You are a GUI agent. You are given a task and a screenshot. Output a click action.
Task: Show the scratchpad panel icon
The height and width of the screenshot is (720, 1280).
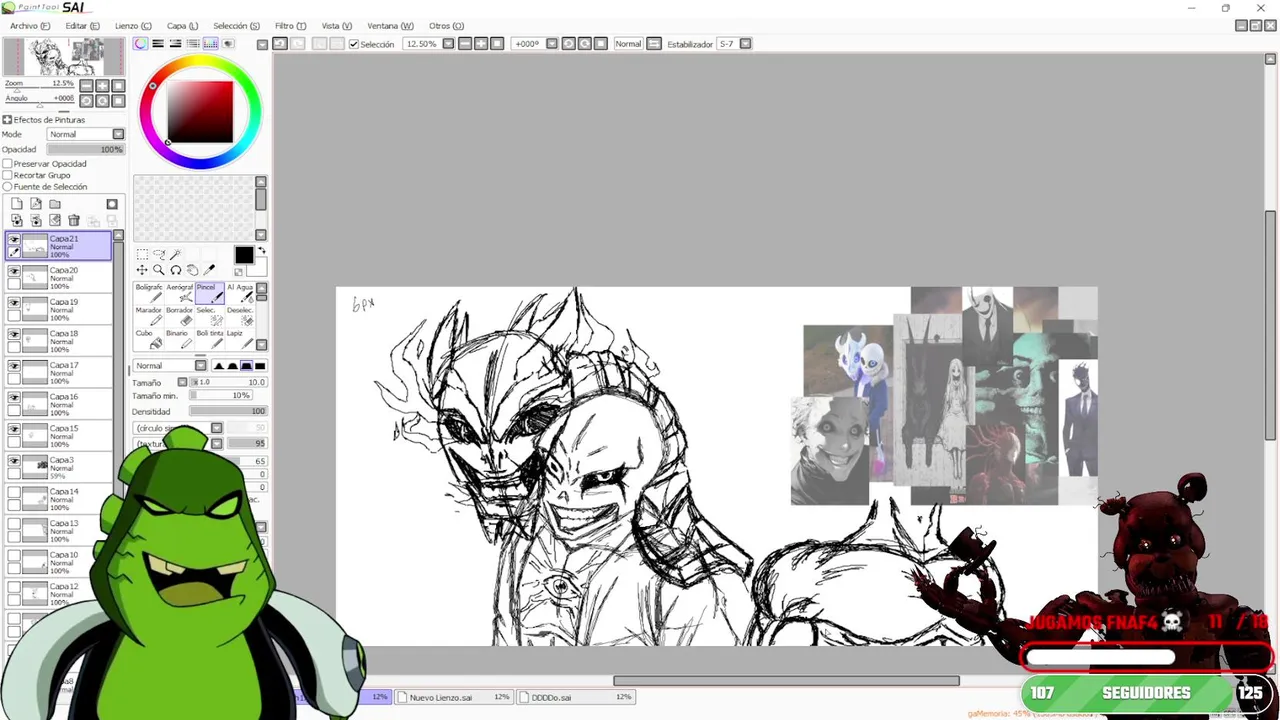coord(228,44)
